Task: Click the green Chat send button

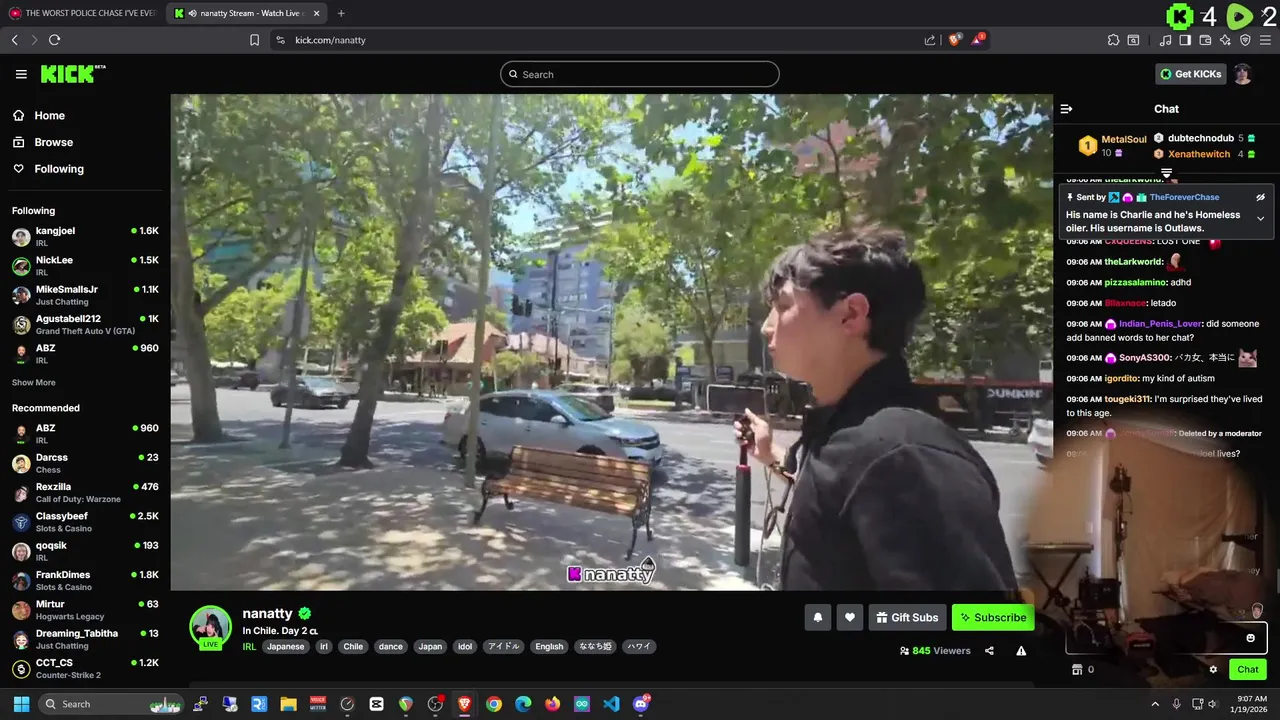Action: tap(1248, 670)
